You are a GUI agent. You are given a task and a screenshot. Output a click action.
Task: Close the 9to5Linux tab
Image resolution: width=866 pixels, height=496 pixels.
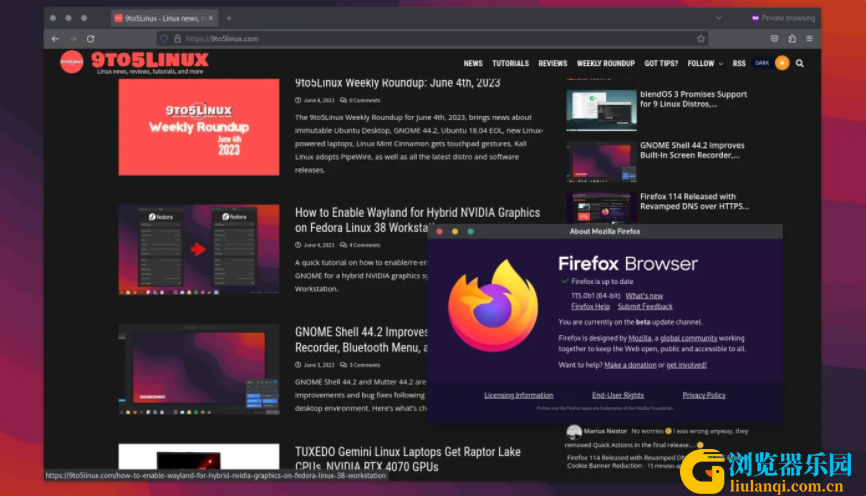(210, 18)
